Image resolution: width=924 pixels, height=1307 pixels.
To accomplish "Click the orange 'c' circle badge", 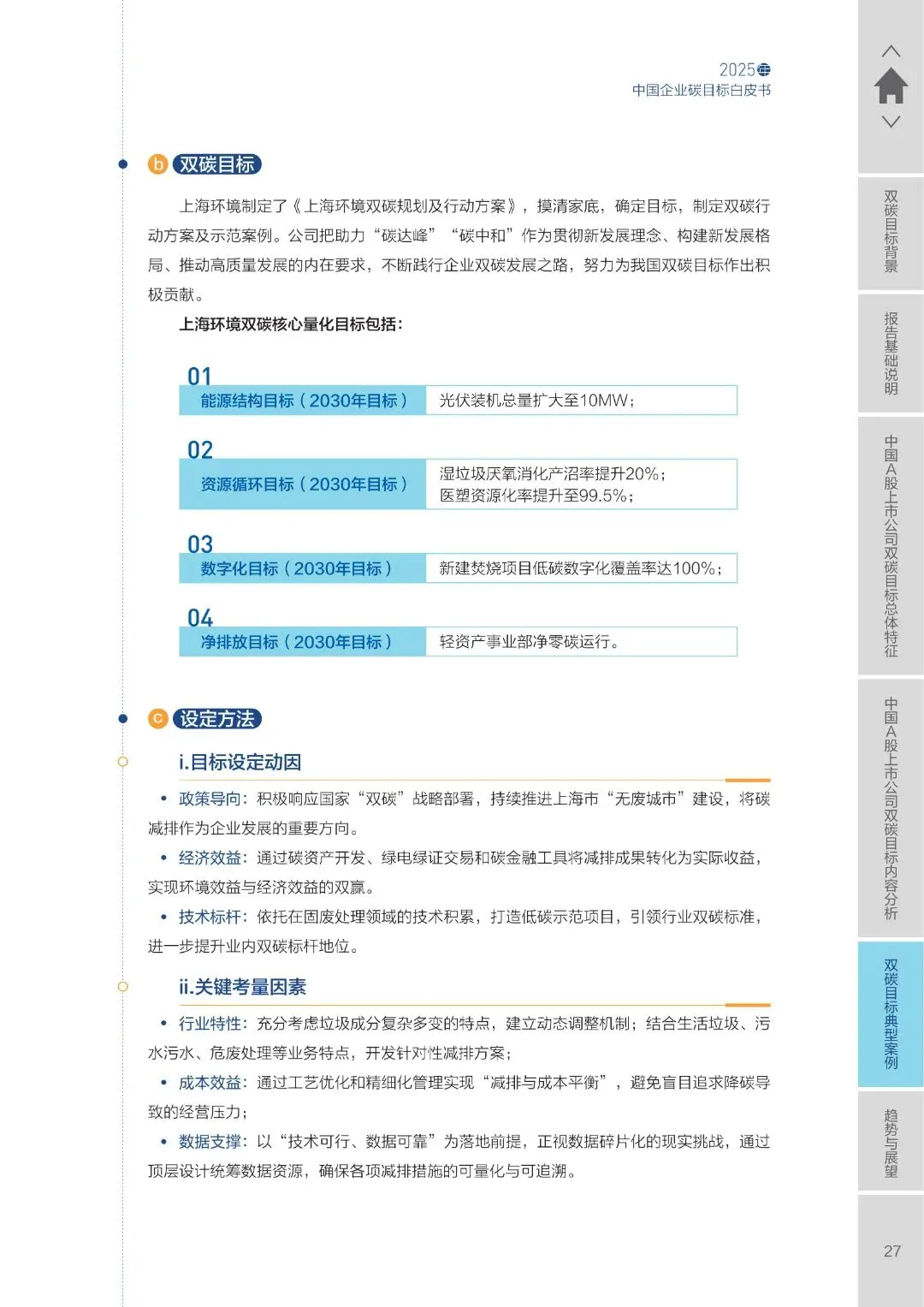I will tap(157, 719).
